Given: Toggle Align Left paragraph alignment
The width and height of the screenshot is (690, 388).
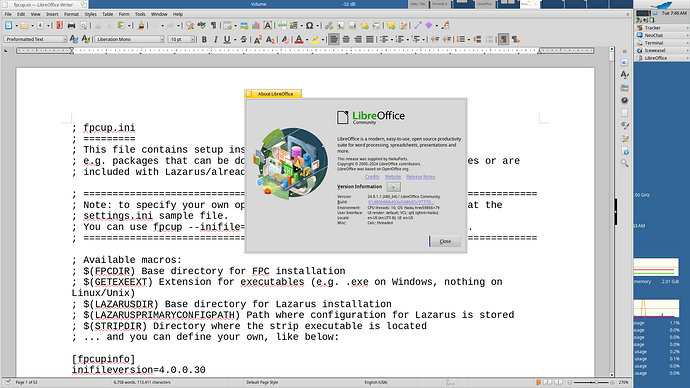Looking at the screenshot, I should pyautogui.click(x=334, y=39).
